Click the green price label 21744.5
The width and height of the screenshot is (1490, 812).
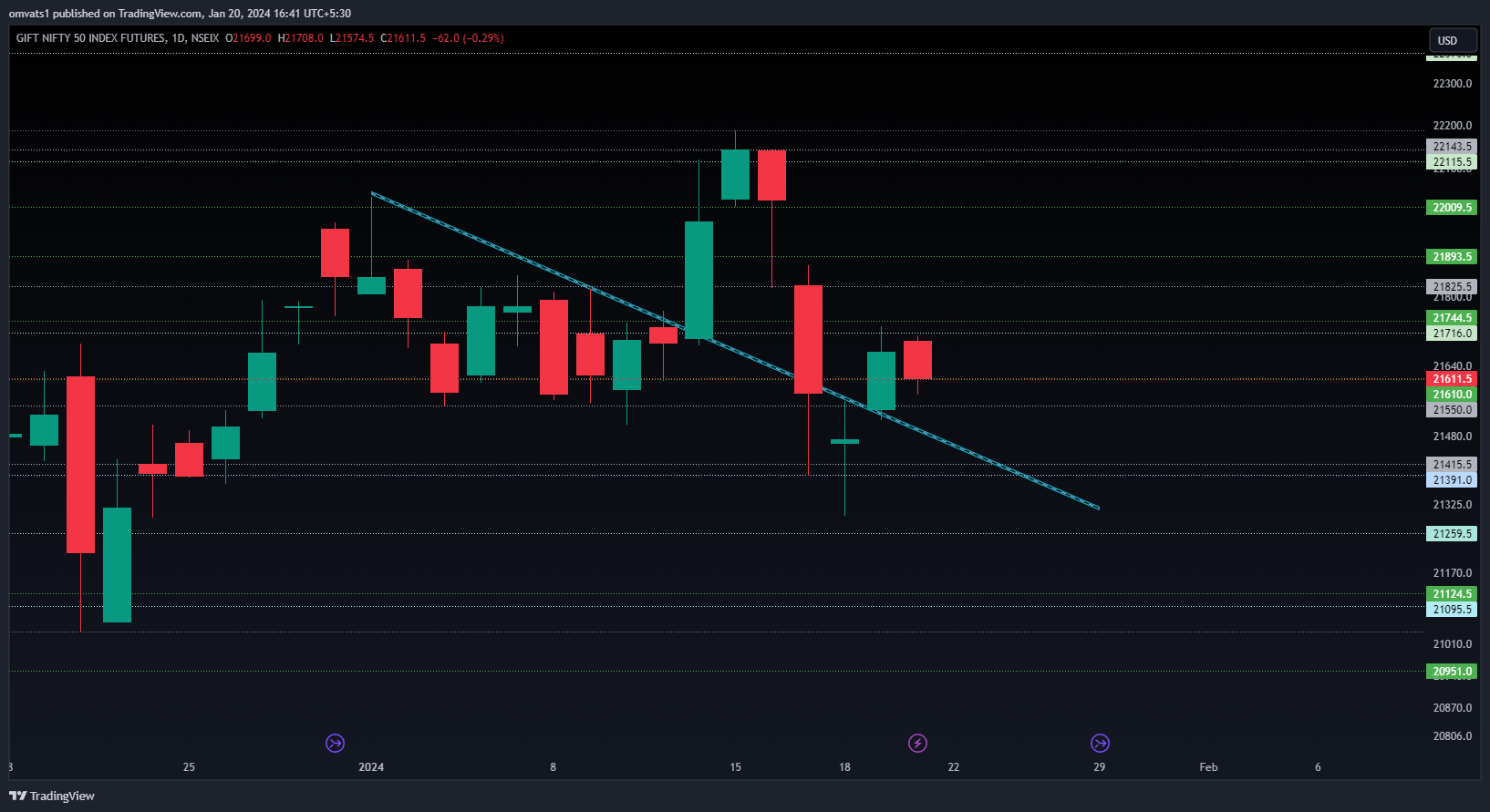pos(1451,318)
